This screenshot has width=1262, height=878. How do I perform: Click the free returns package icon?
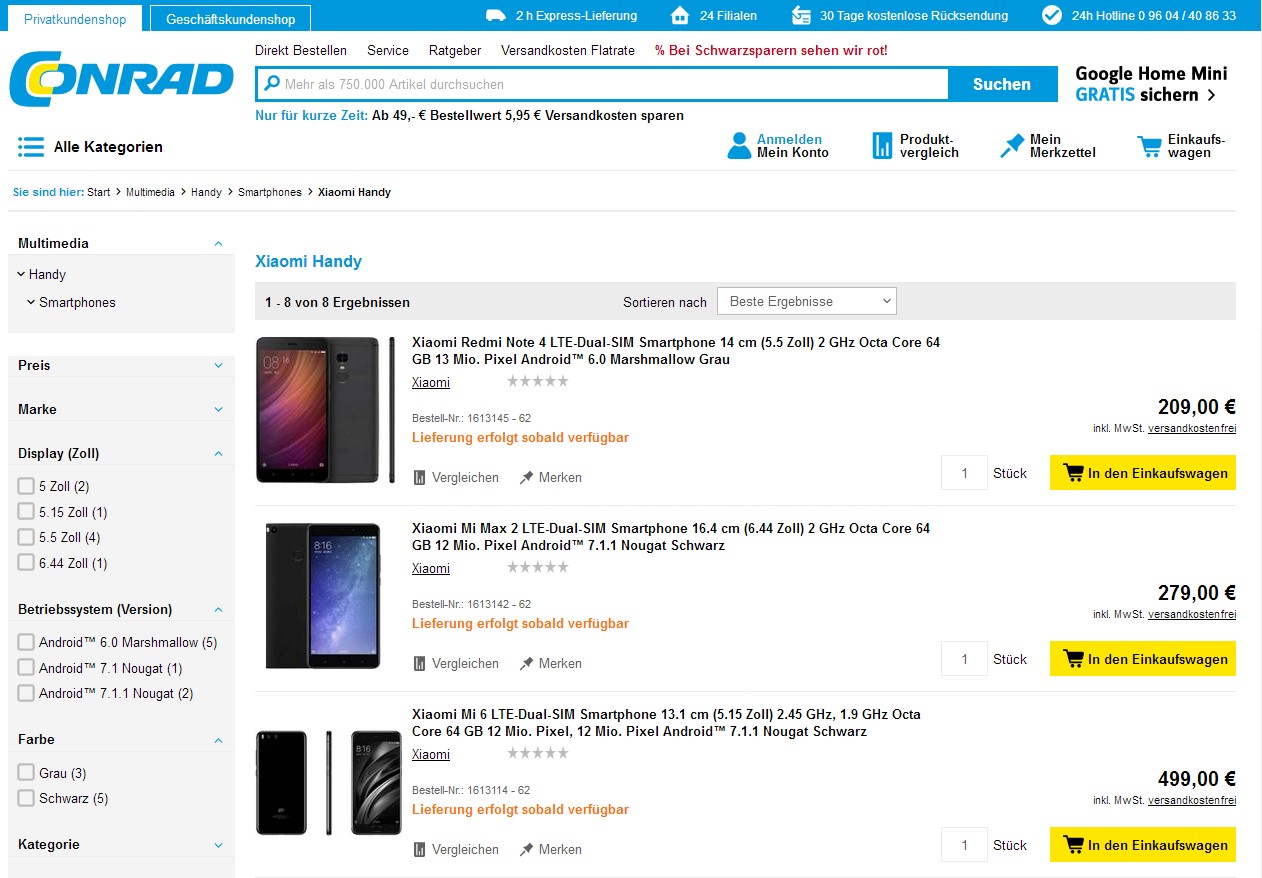point(801,15)
